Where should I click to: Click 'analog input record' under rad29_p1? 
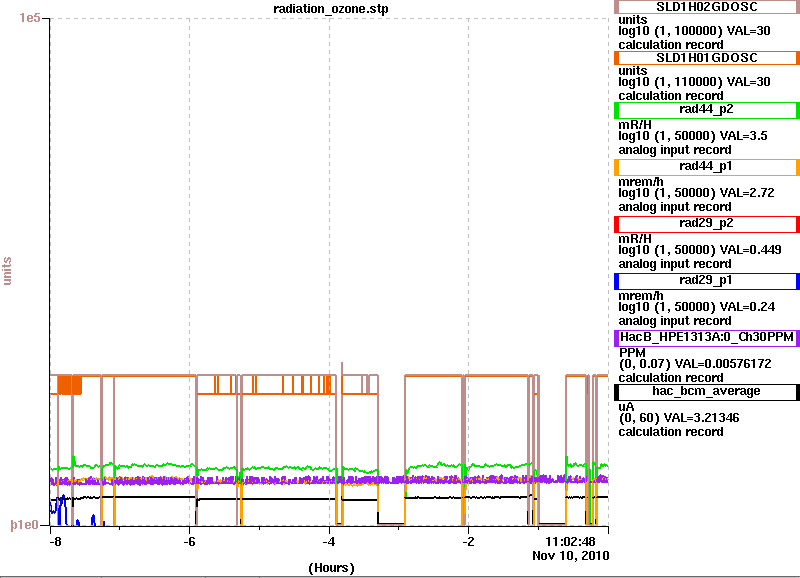674,321
